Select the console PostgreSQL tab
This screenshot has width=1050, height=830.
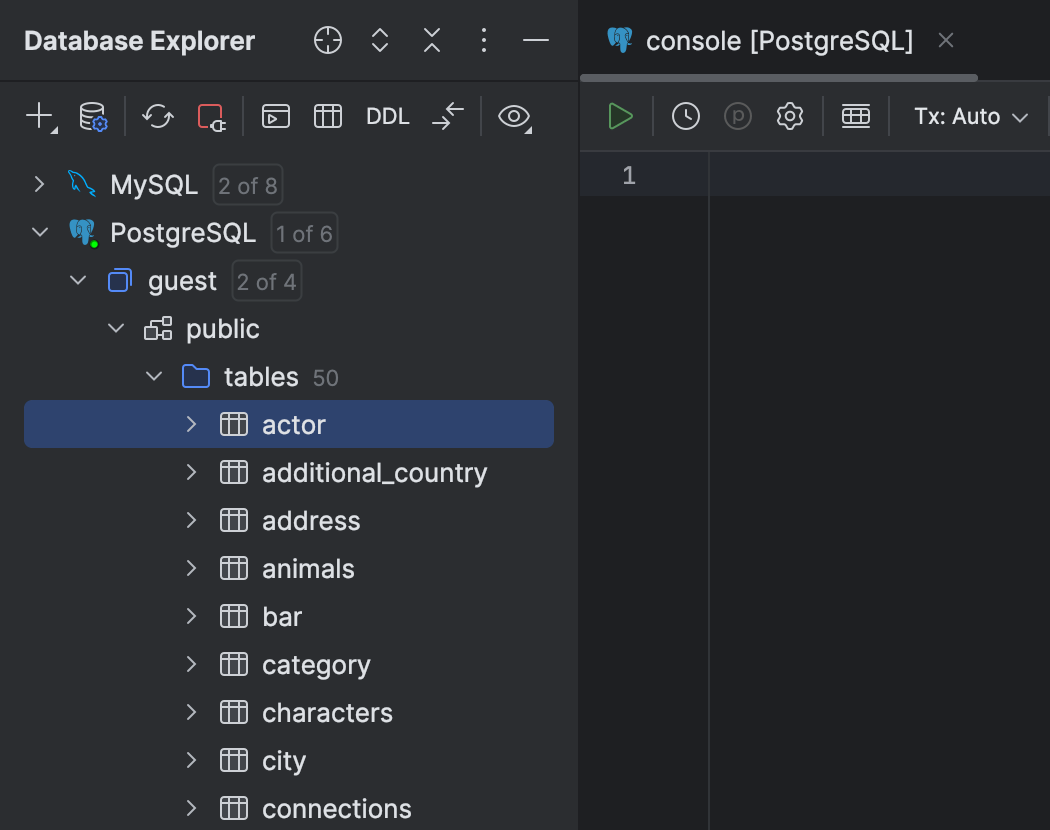[780, 41]
